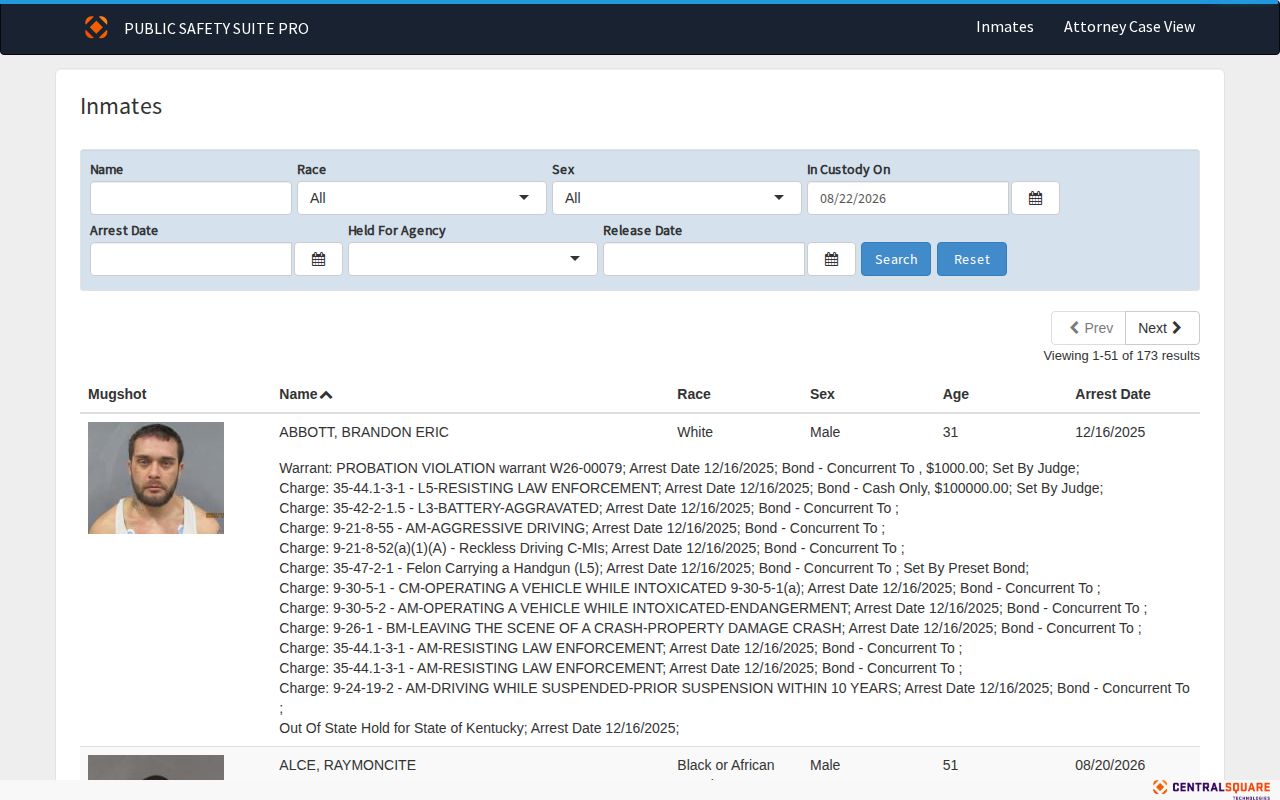Image resolution: width=1280 pixels, height=800 pixels.
Task: Click the Release Date input field
Action: click(x=704, y=259)
